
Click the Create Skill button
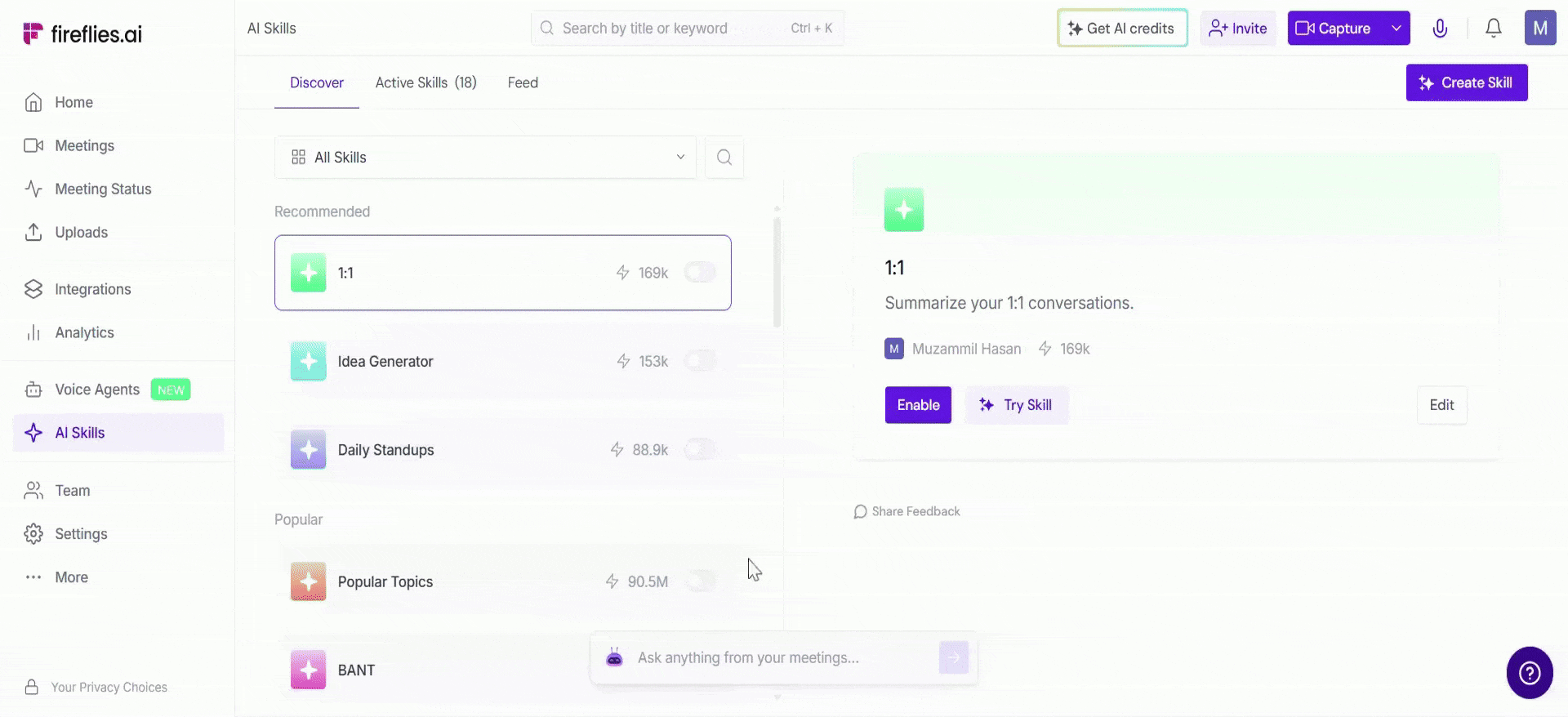tap(1467, 82)
